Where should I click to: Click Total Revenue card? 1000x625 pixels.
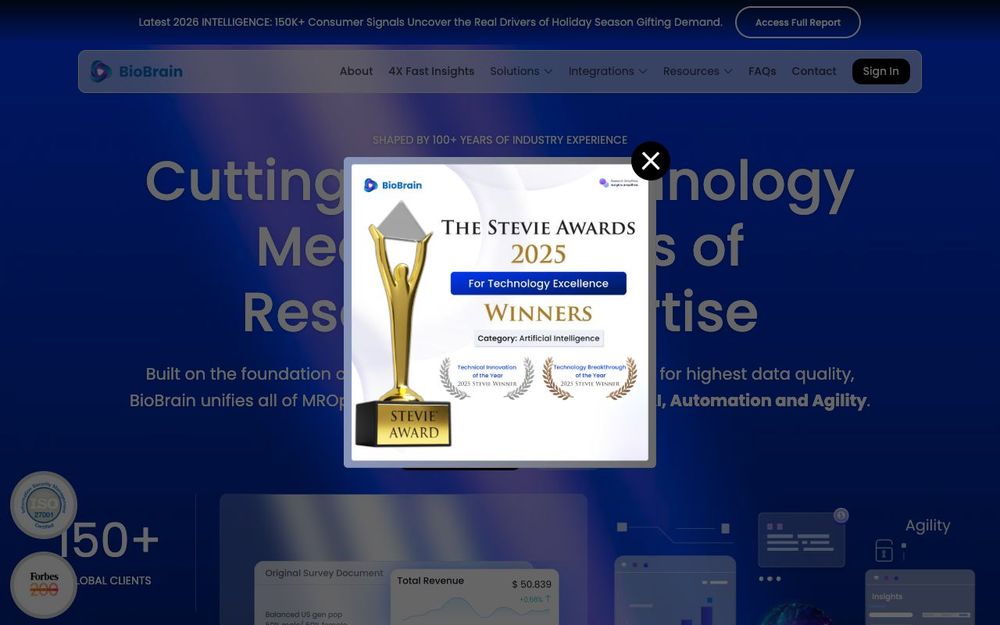pyautogui.click(x=474, y=597)
